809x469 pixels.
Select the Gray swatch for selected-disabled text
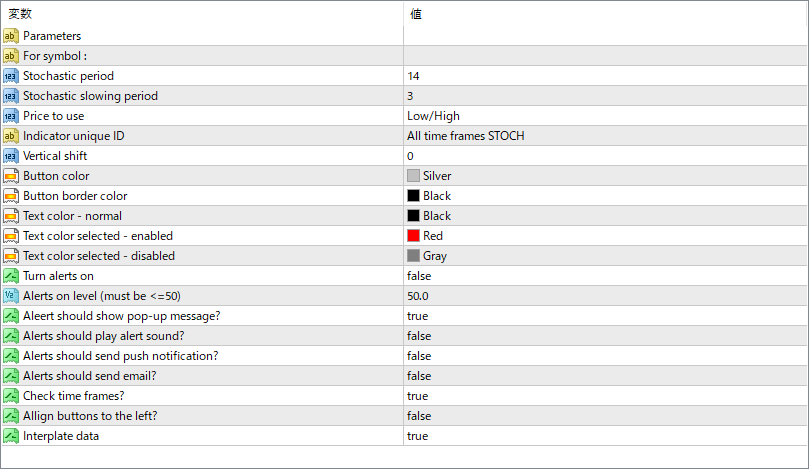click(x=413, y=256)
